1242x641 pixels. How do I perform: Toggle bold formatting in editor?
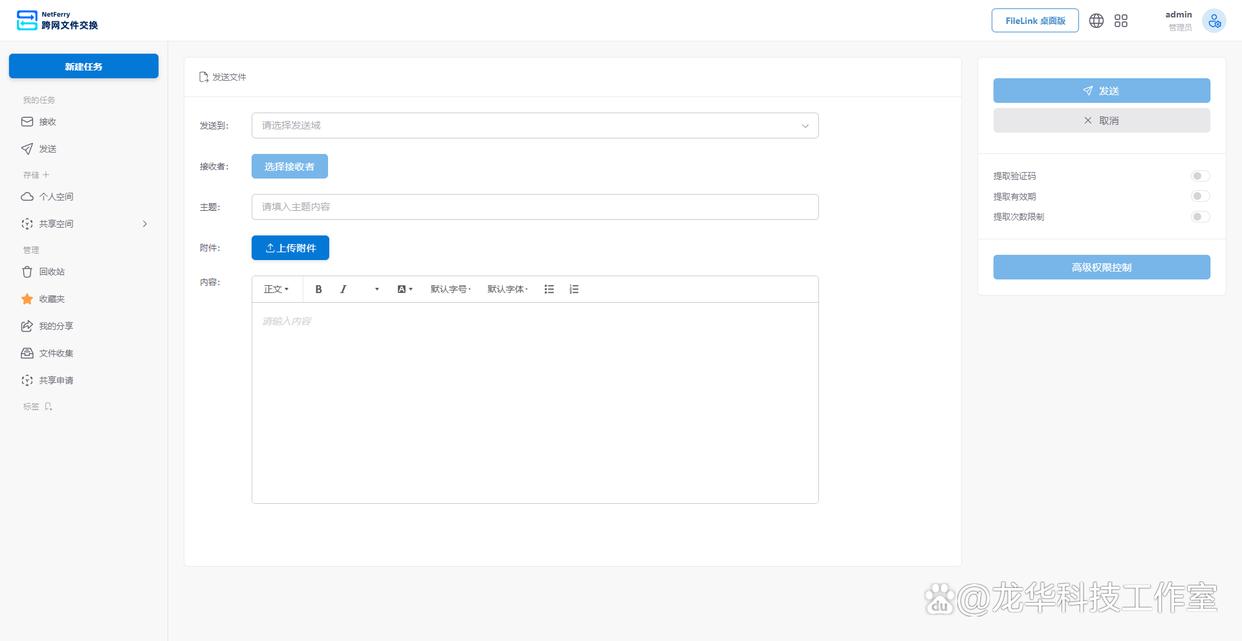point(319,289)
